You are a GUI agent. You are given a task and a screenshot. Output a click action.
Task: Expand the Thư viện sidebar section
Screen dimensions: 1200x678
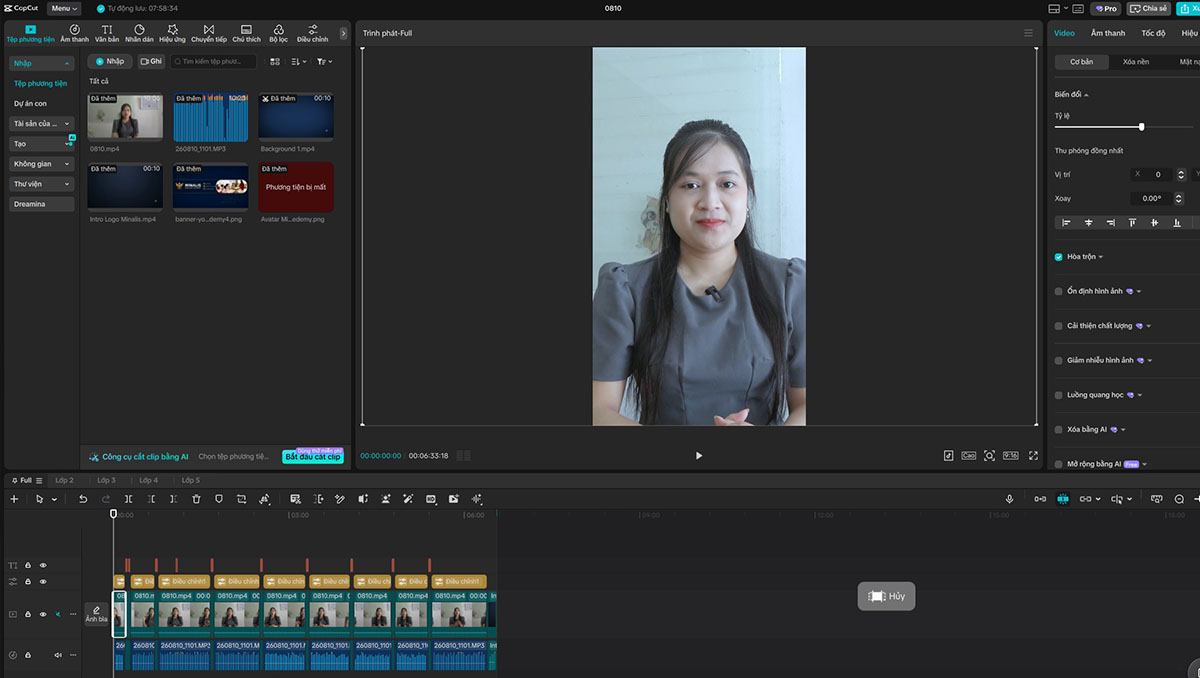pyautogui.click(x=42, y=184)
